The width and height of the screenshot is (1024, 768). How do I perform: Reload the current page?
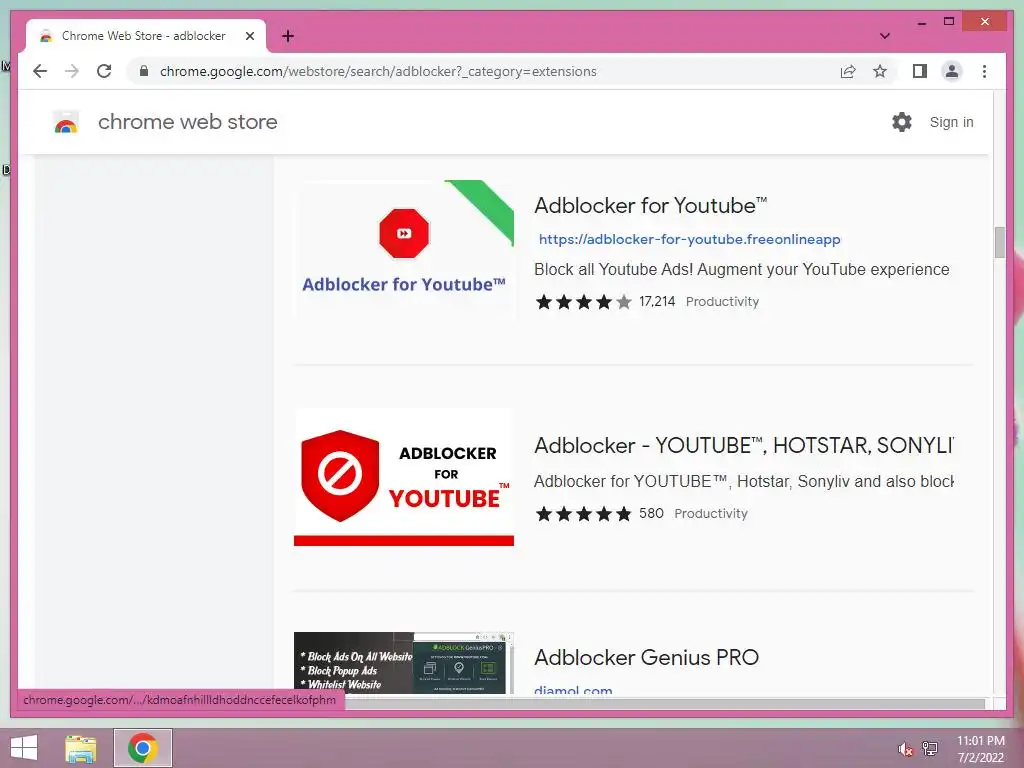(x=104, y=71)
